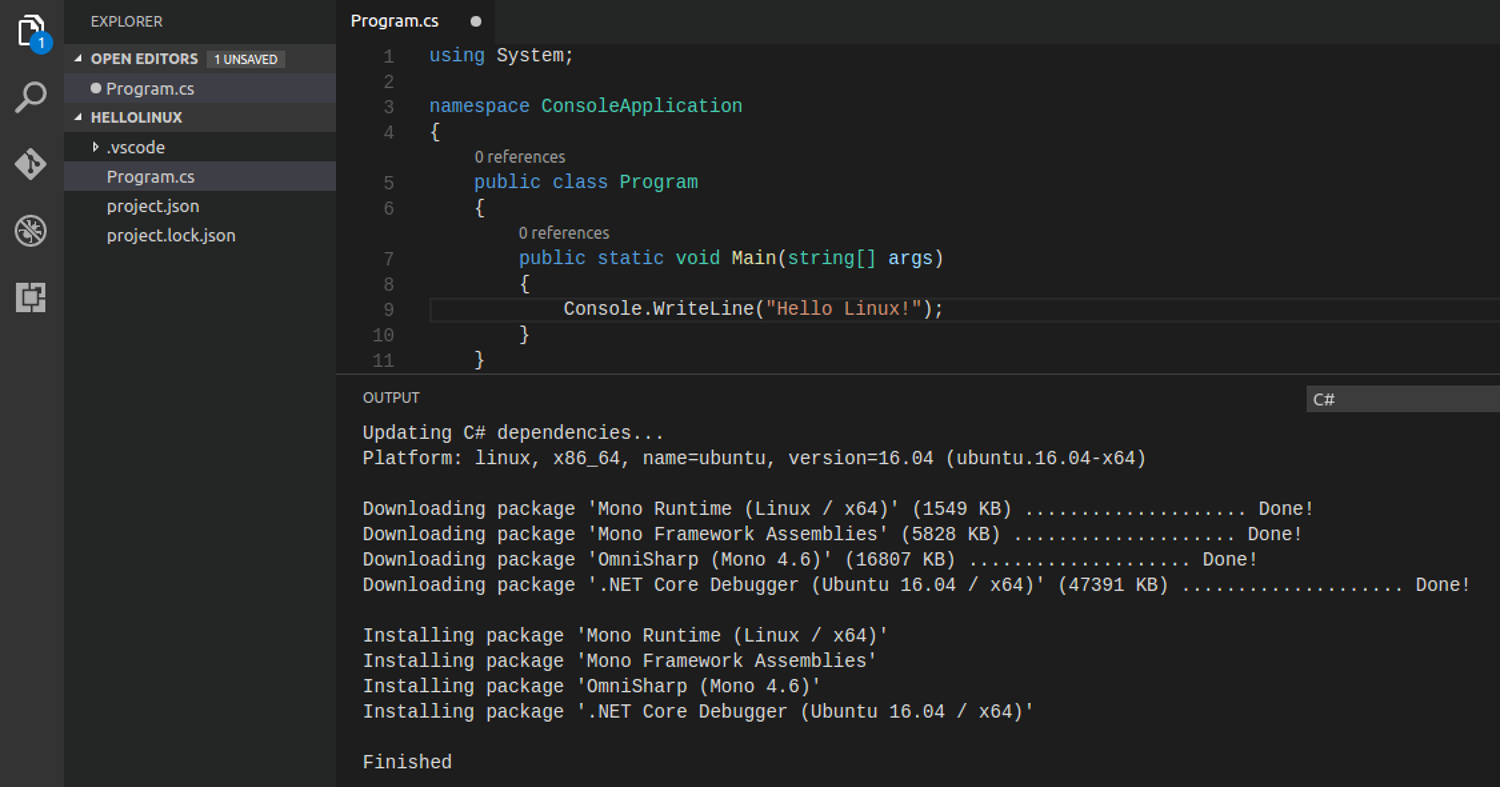This screenshot has height=787, width=1500.
Task: Open project.json in the file tree
Action: tap(200, 206)
